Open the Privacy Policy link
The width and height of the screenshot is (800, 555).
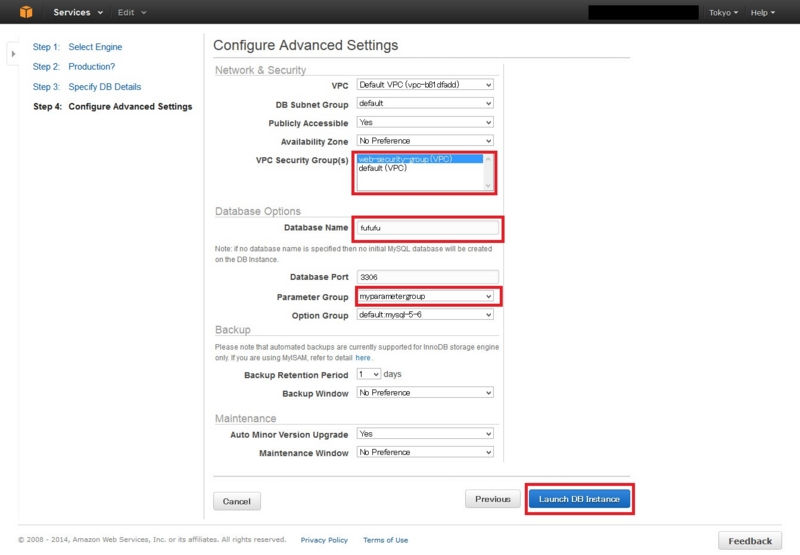point(324,540)
